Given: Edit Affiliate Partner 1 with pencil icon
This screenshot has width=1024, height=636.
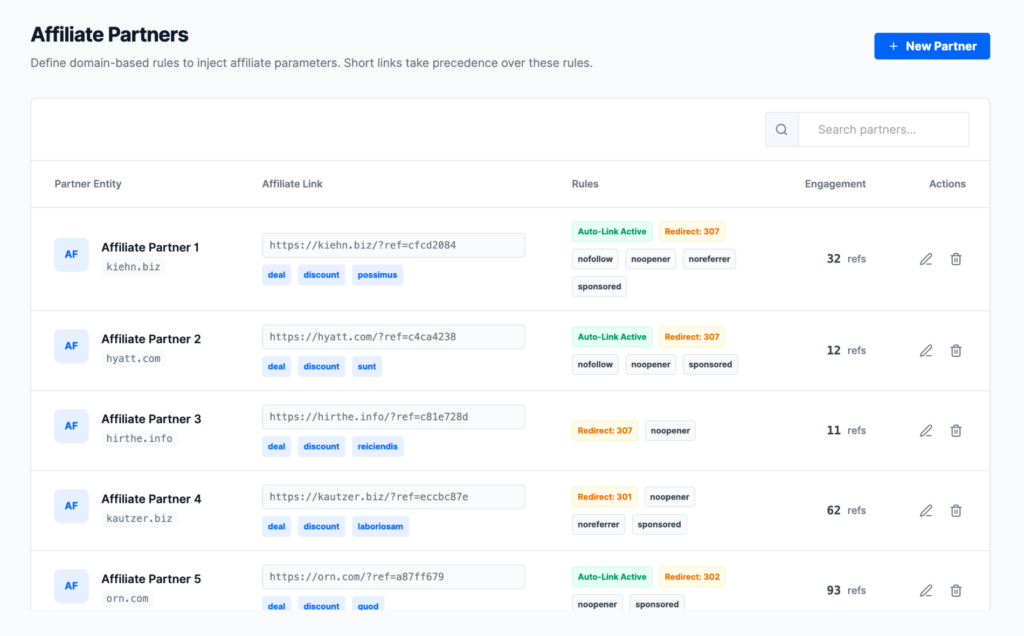Looking at the screenshot, I should click(926, 259).
